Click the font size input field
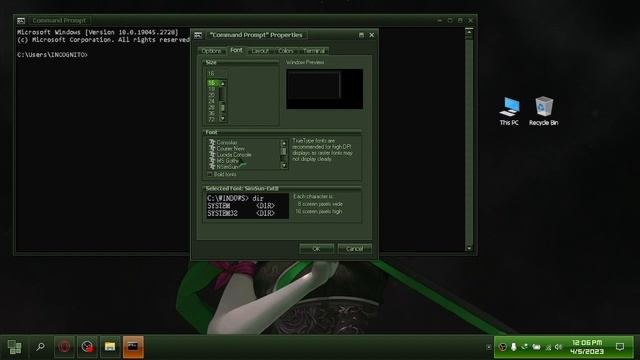 click(216, 73)
